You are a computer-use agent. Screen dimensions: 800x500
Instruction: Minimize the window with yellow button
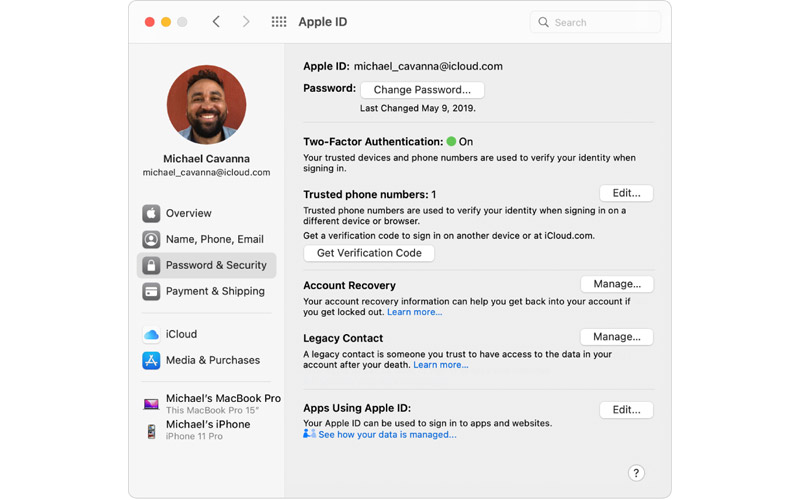166,22
